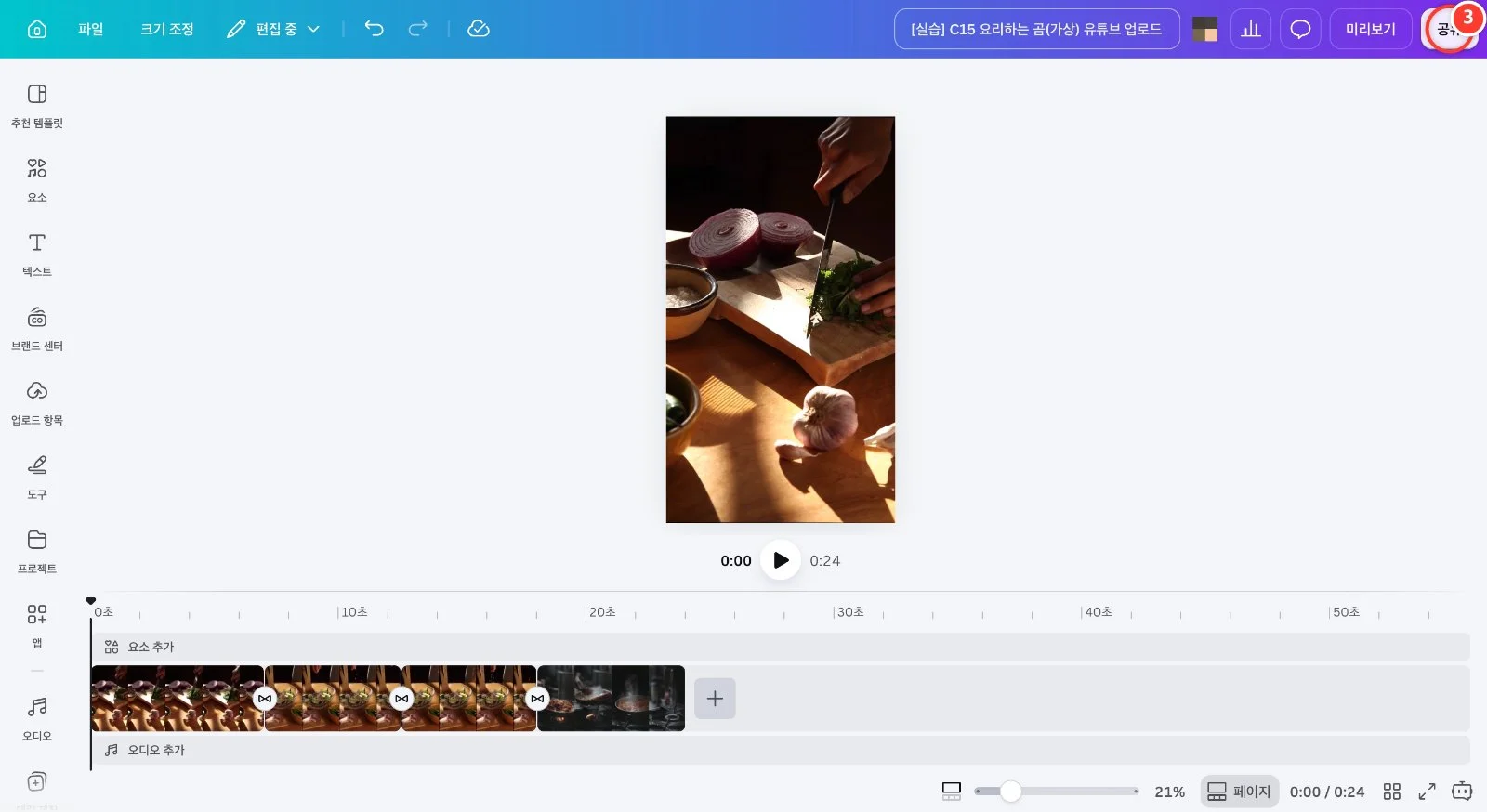Expand the 편집 중 mode dropdown

(274, 29)
